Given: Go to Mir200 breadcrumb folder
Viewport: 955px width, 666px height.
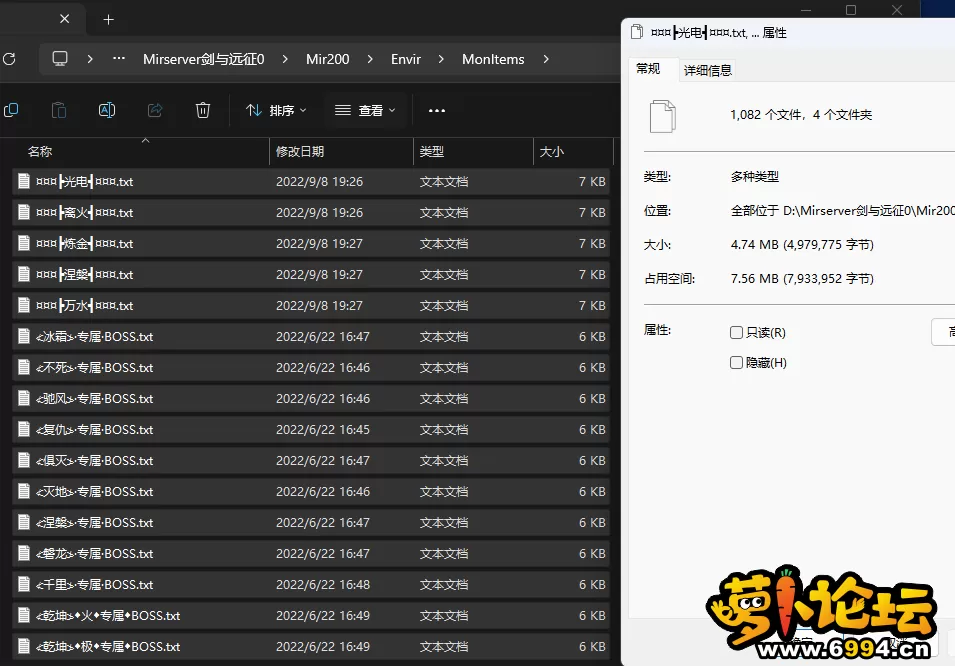Looking at the screenshot, I should (328, 59).
